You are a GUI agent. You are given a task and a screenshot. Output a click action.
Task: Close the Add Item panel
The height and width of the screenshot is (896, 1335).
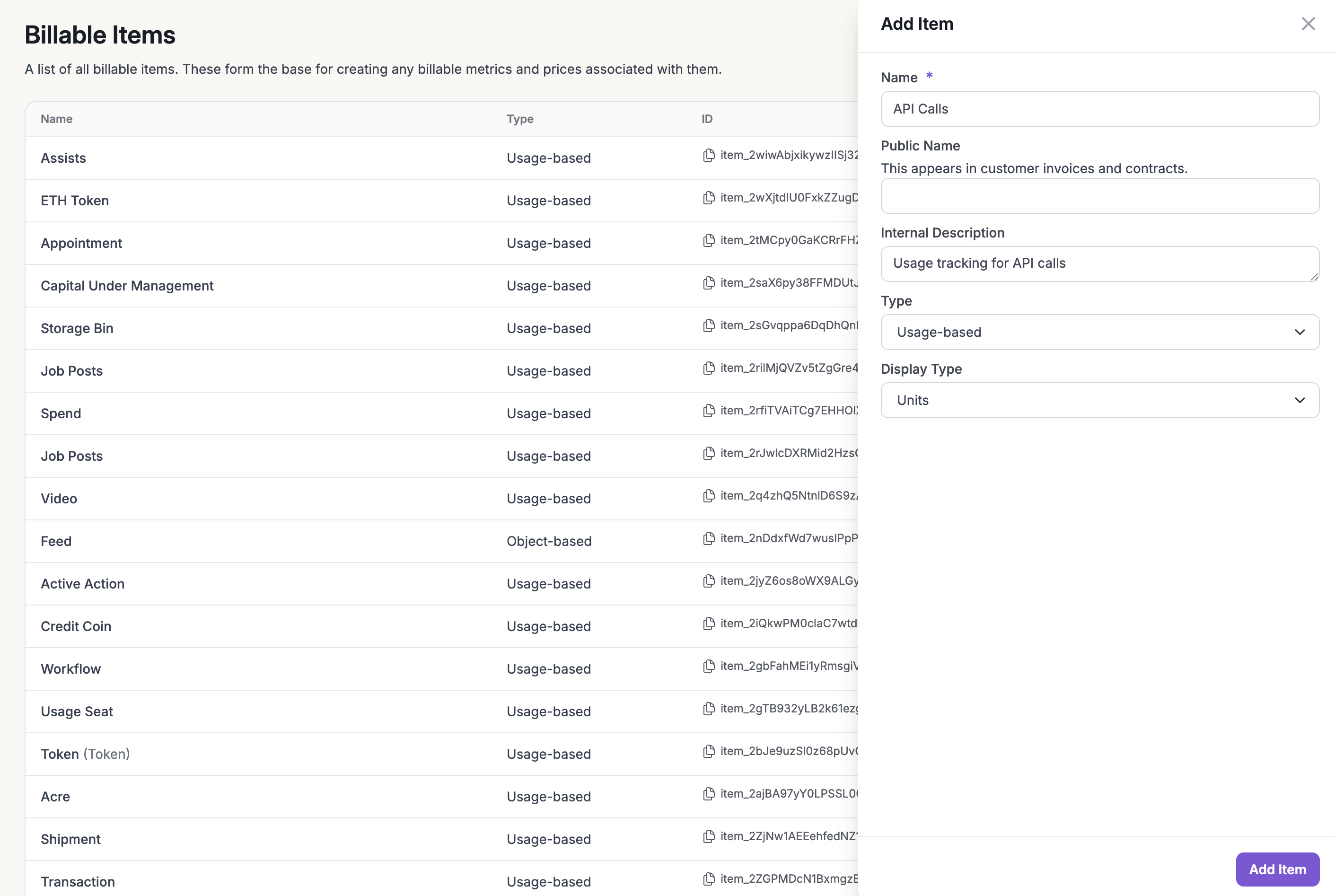pyautogui.click(x=1308, y=24)
